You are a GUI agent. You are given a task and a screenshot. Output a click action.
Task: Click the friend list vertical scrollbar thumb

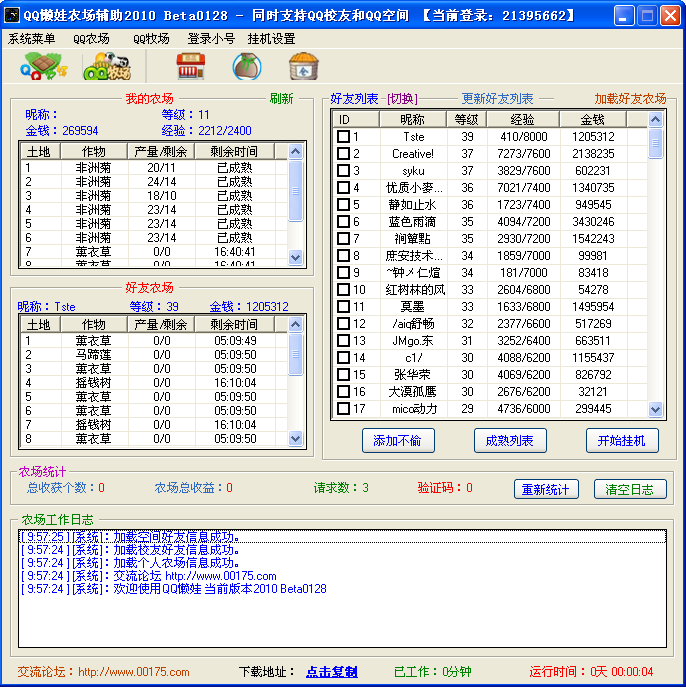click(655, 143)
